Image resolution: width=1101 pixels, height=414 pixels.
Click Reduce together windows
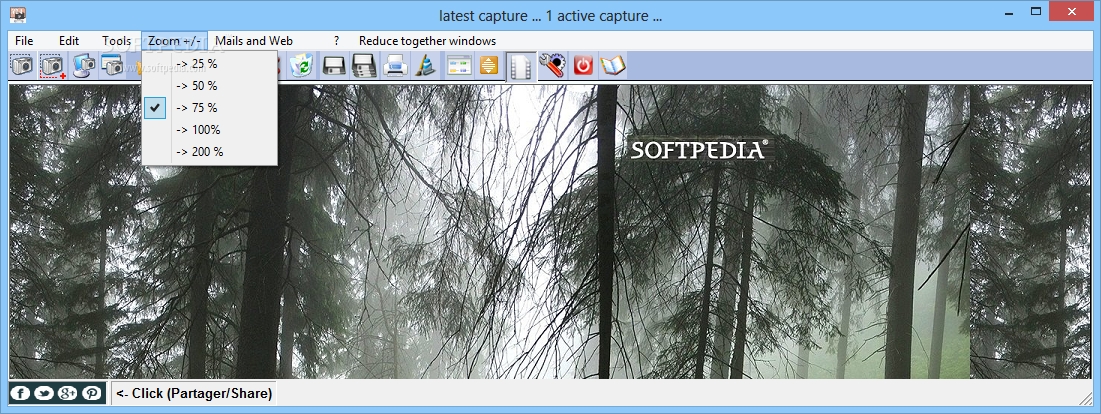pyautogui.click(x=427, y=41)
